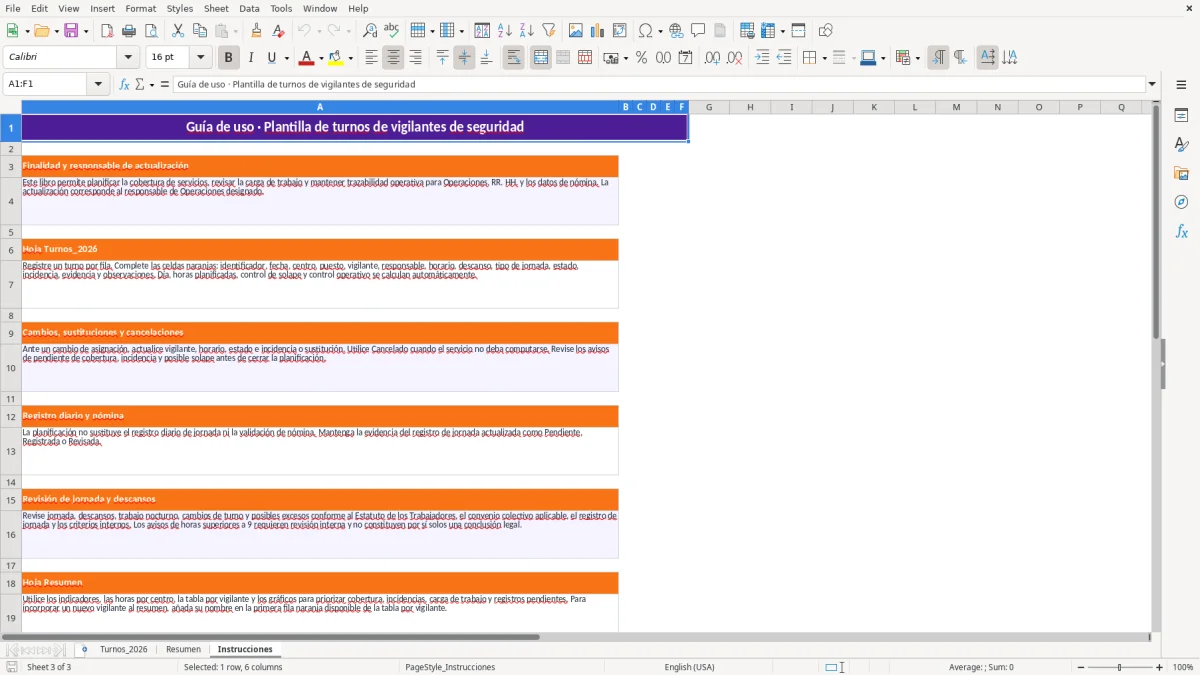Run the Spelling check
The image size is (1200, 675).
click(392, 31)
